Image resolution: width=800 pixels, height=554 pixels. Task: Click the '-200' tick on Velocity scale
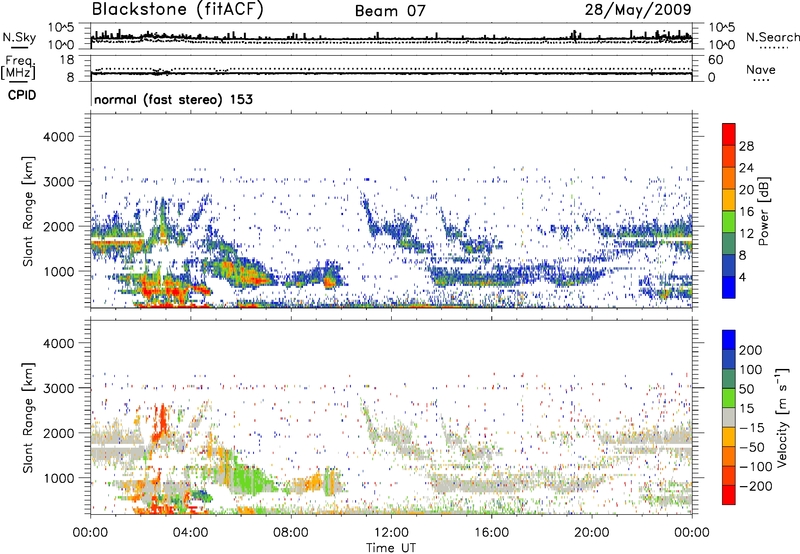tap(755, 486)
